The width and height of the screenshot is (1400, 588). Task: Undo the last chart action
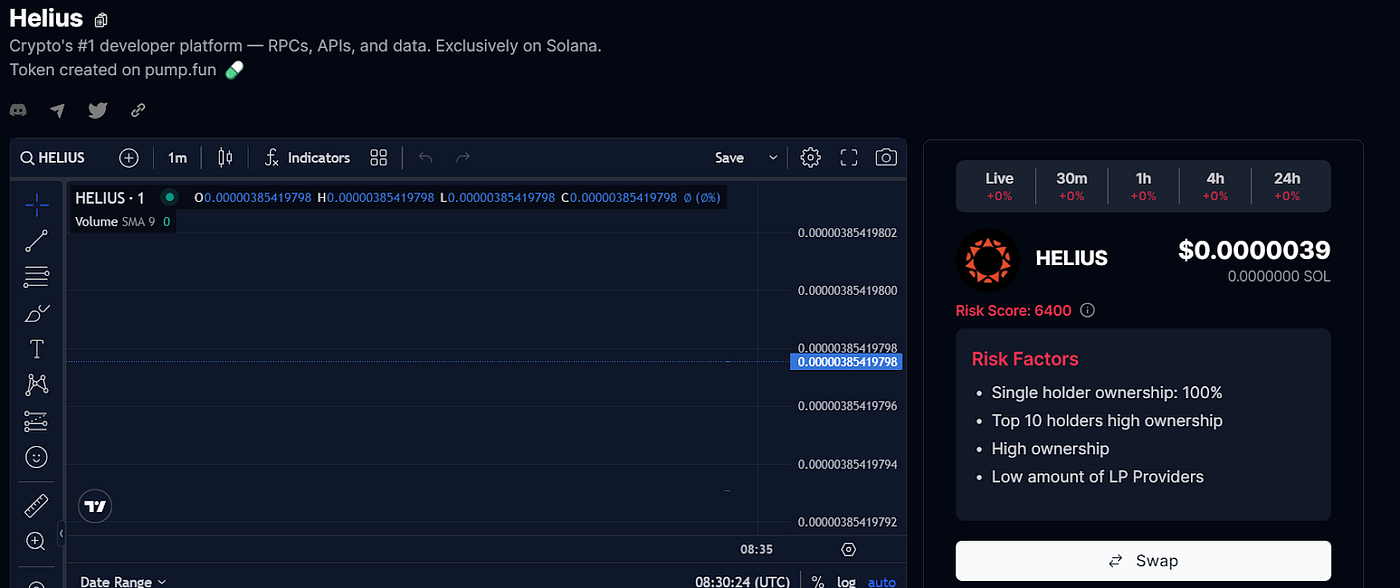[426, 158]
